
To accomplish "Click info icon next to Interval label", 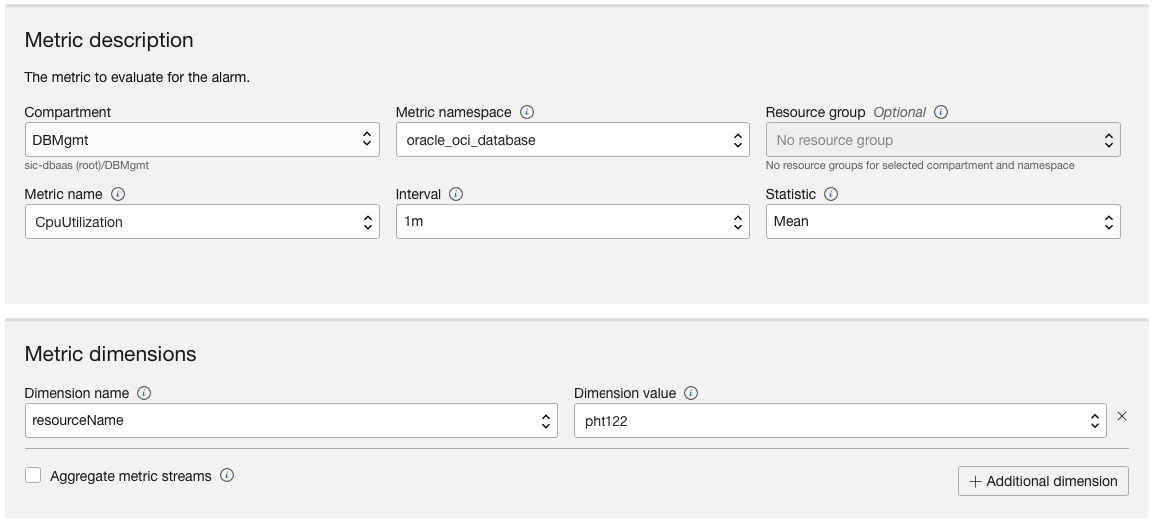I will click(x=457, y=194).
